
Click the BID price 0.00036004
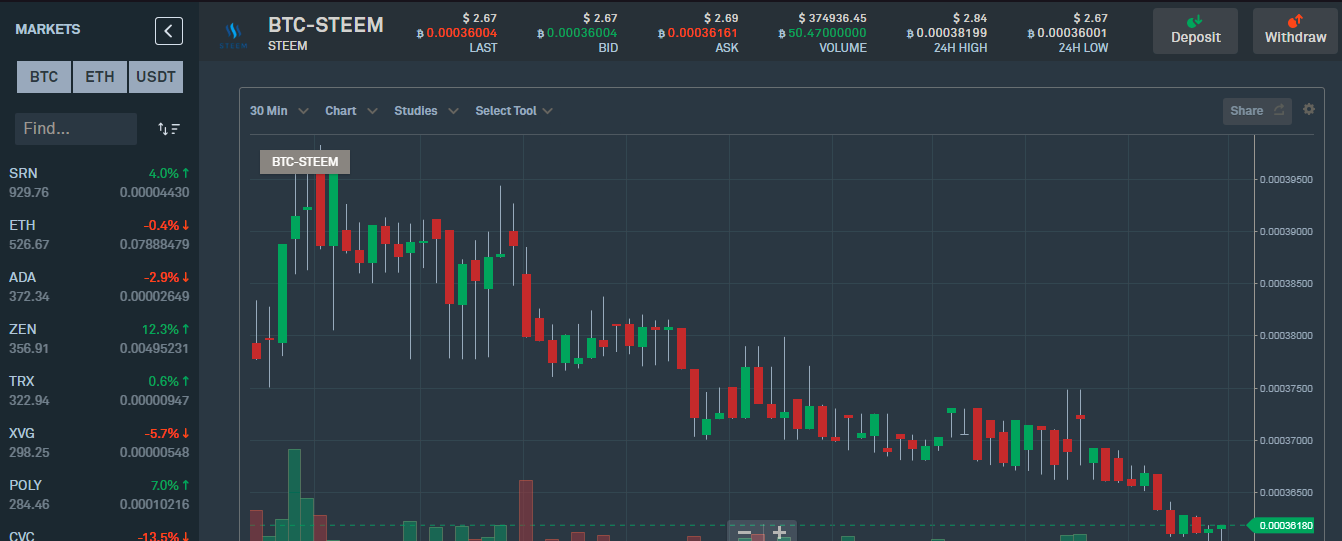click(x=582, y=33)
